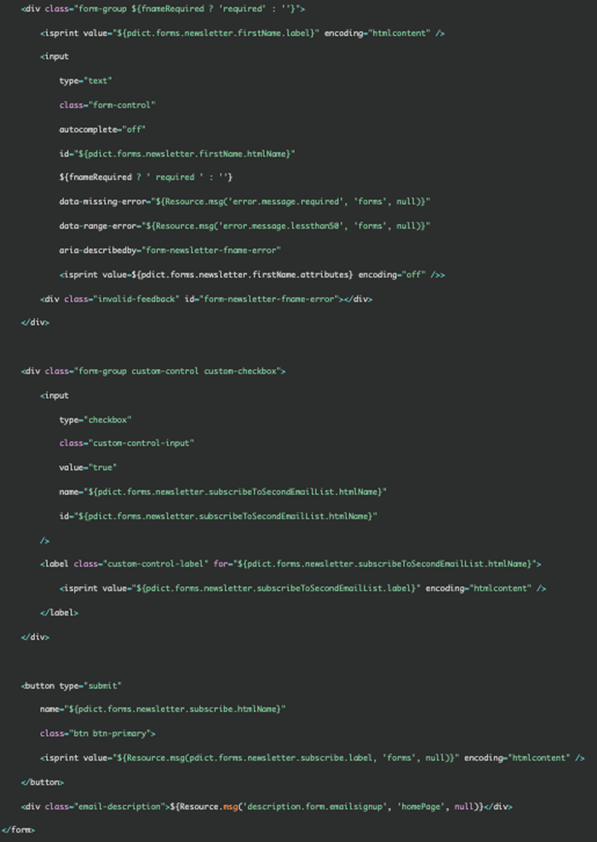Image resolution: width=597 pixels, height=842 pixels.
Task: Click the custom-control-label label tag line
Action: tap(290, 564)
